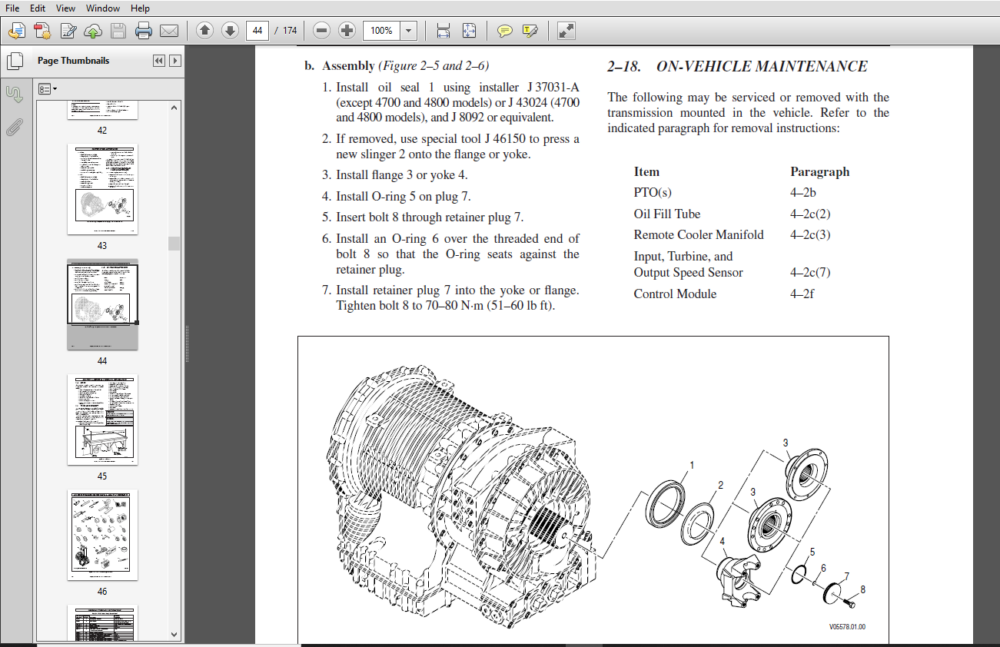
Task: Go to next page with down arrow
Action: pyautogui.click(x=230, y=30)
